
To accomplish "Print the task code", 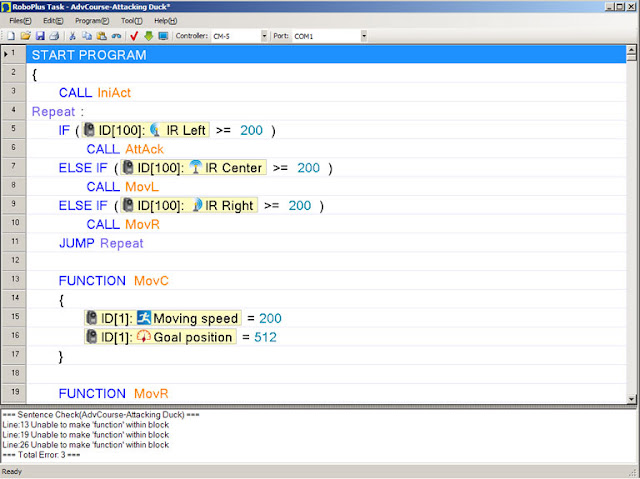I will pyautogui.click(x=54, y=36).
